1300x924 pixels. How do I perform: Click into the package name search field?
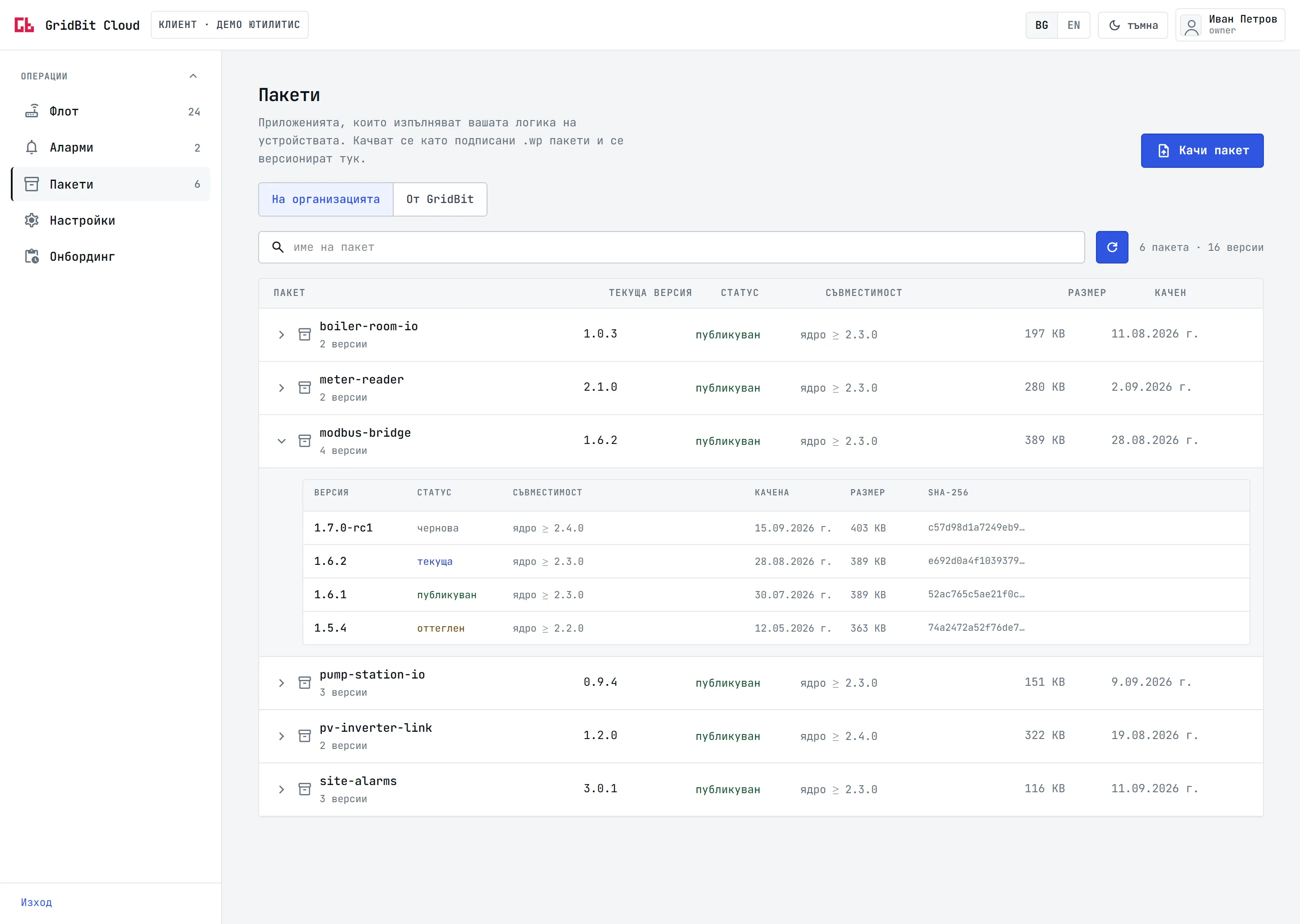(672, 247)
